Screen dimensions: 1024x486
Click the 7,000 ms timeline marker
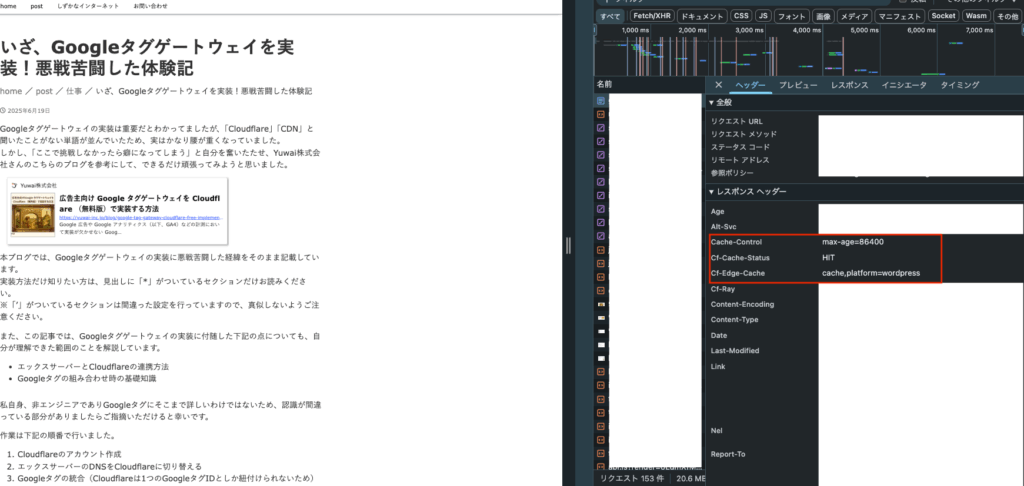pyautogui.click(x=979, y=30)
